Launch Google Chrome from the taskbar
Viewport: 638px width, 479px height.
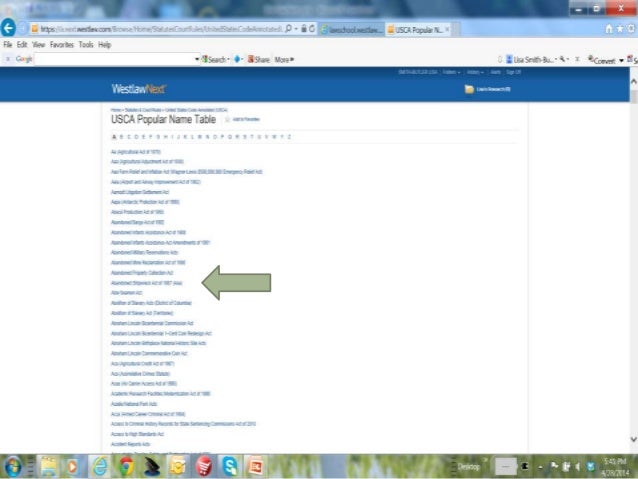[x=127, y=466]
